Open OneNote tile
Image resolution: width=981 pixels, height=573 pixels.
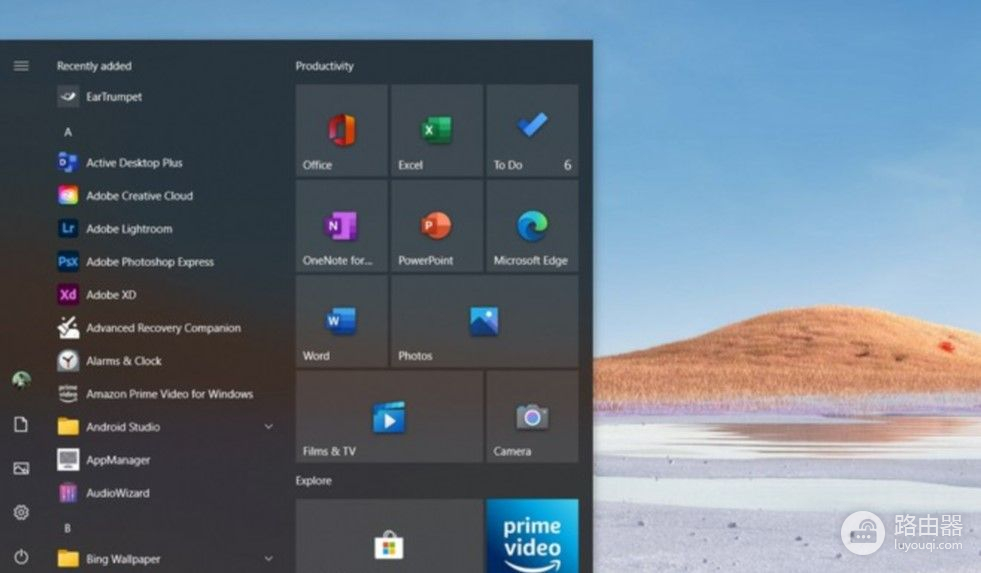point(342,226)
